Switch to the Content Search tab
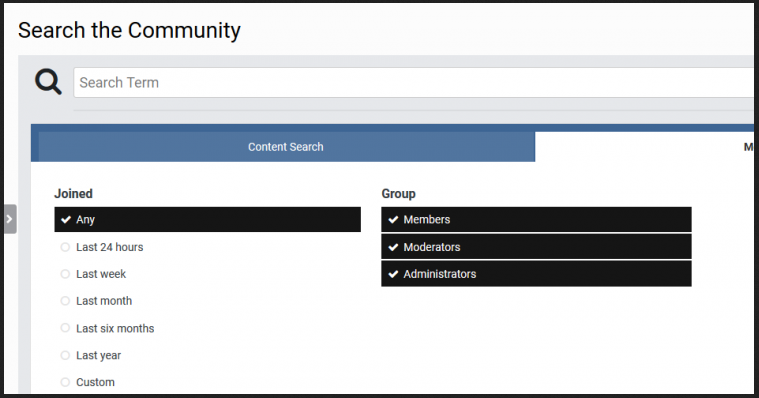This screenshot has width=759, height=398. pyautogui.click(x=286, y=147)
